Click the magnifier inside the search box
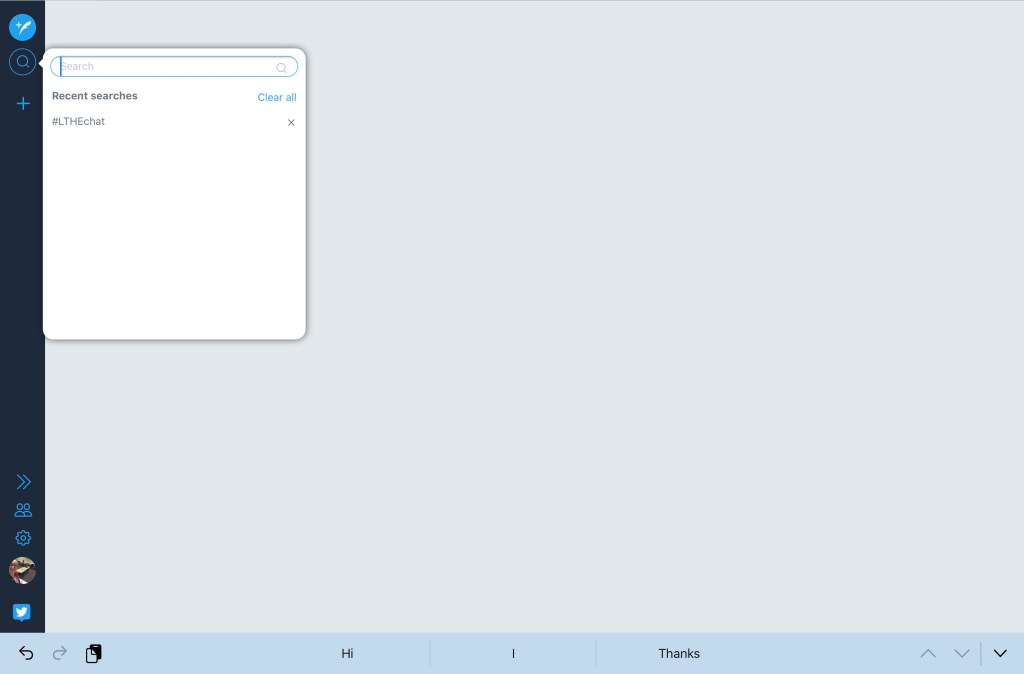1024x674 pixels. click(x=282, y=68)
